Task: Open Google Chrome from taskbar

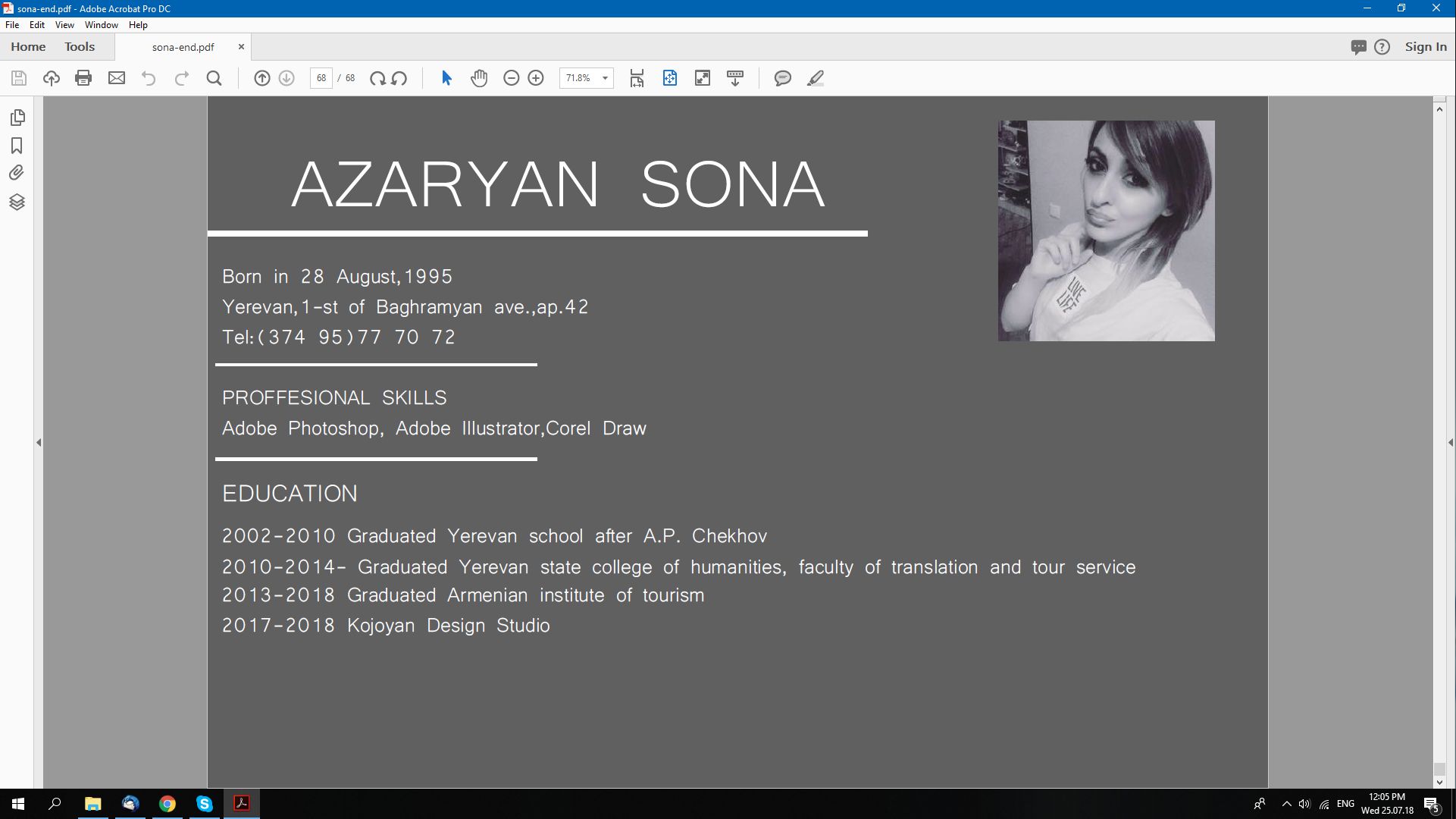Action: point(168,804)
